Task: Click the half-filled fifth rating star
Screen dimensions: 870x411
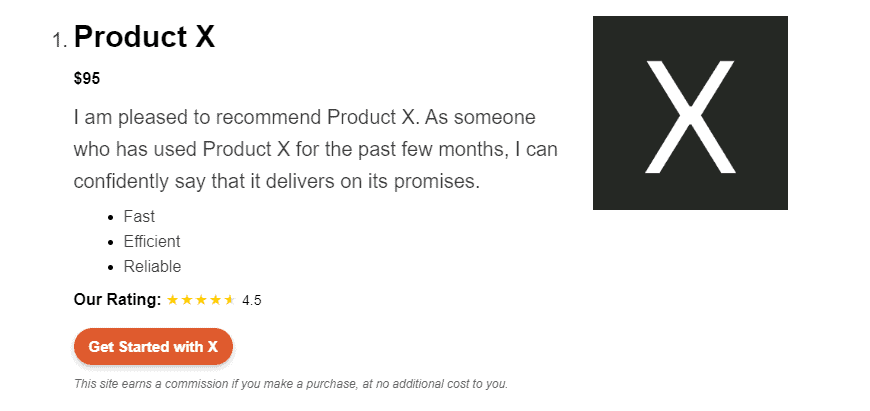Action: 229,299
